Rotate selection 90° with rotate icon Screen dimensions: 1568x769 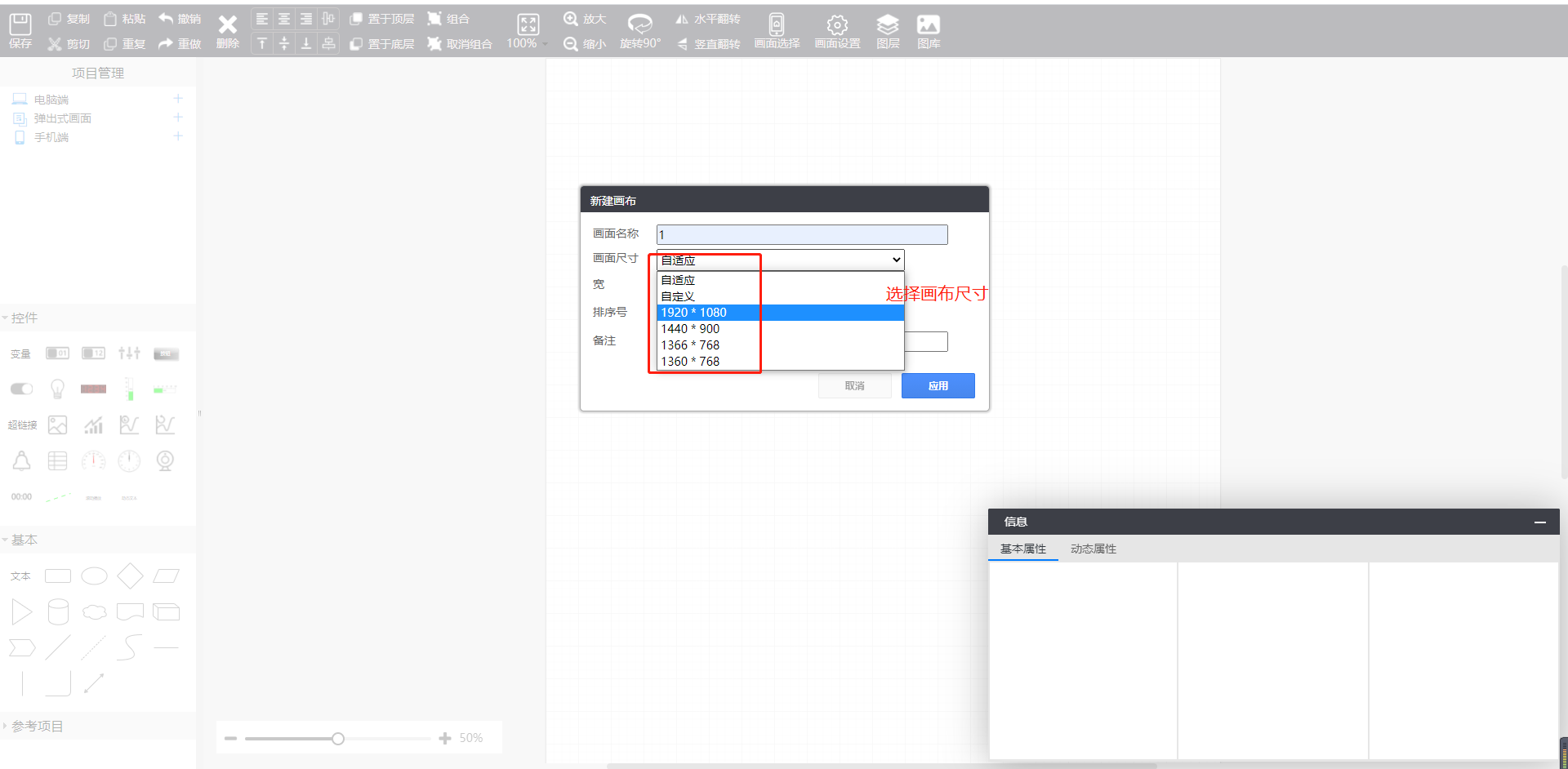pyautogui.click(x=639, y=24)
